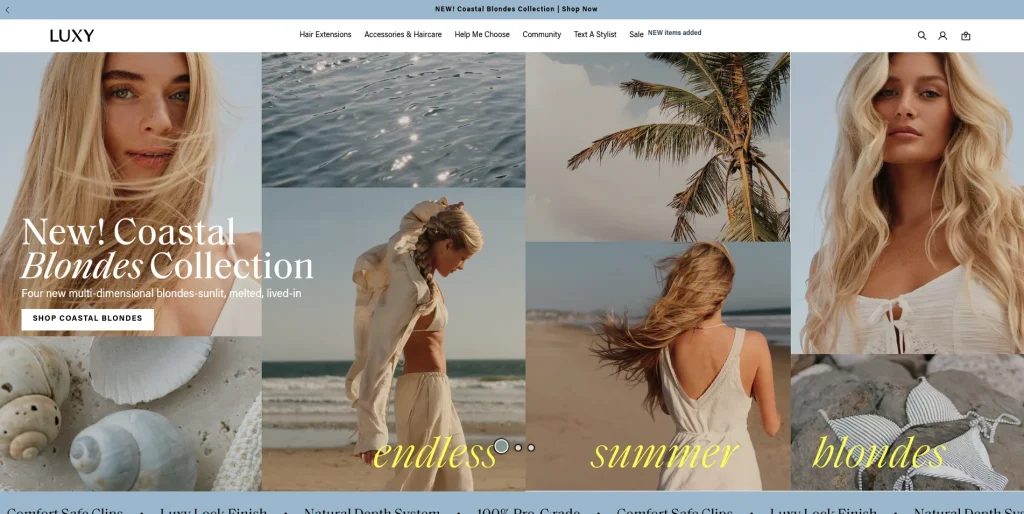Screen dimensions: 1024x514
Task: Click SHOP COASTAL BLONDES button
Action: (x=88, y=319)
